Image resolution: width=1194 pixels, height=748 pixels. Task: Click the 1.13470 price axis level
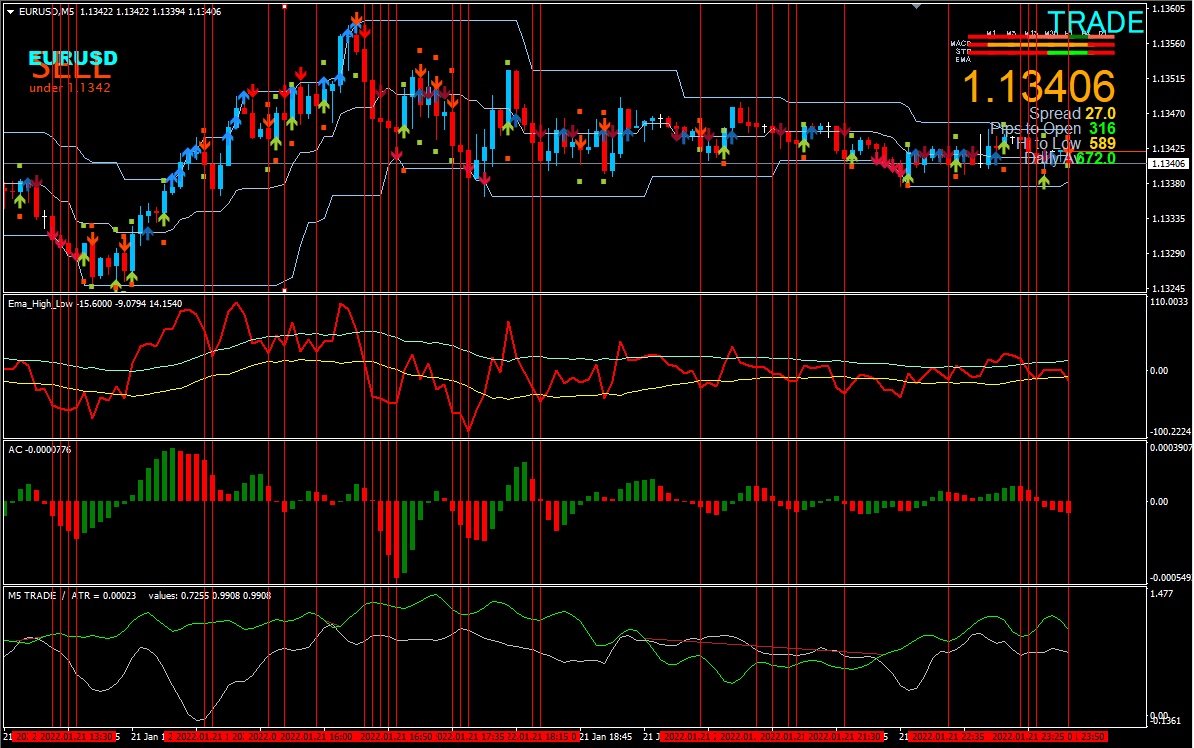pyautogui.click(x=1168, y=113)
